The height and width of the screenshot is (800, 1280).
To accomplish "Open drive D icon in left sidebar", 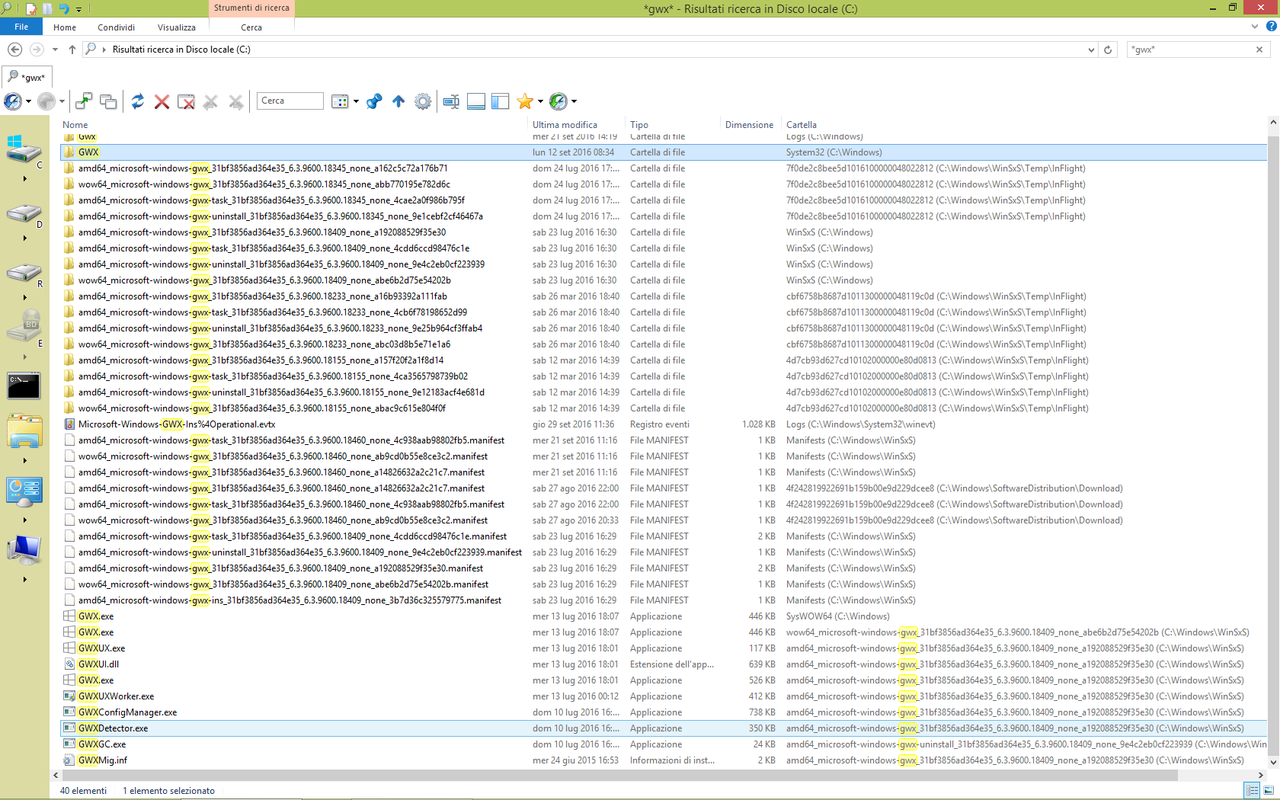I will coord(24,213).
